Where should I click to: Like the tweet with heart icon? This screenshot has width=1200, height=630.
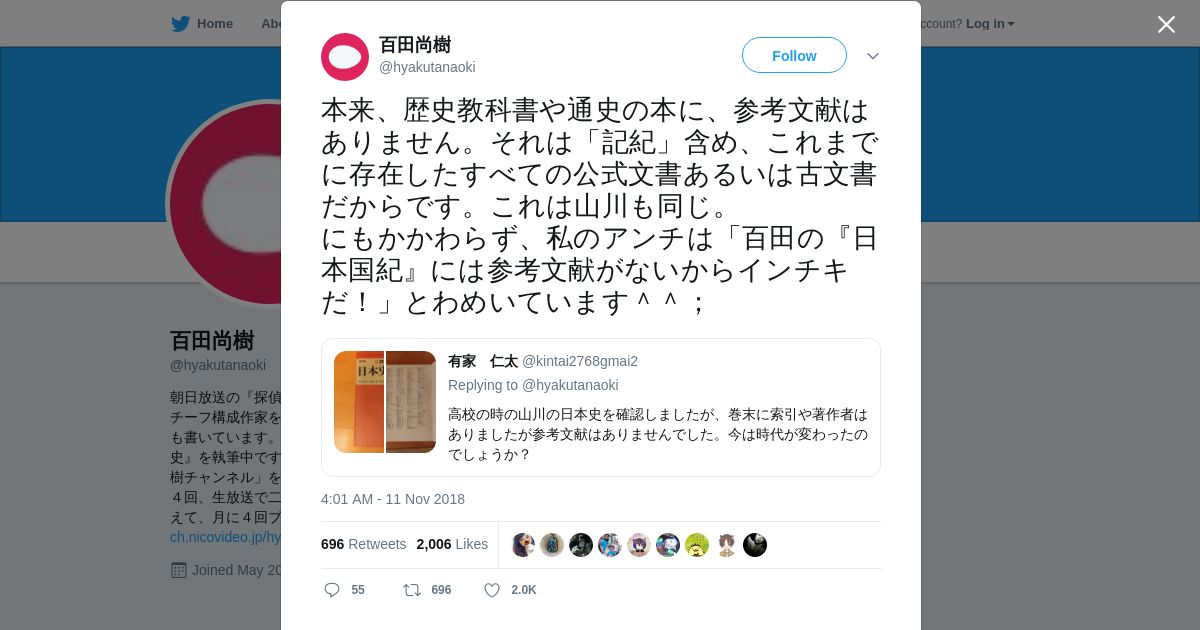492,590
